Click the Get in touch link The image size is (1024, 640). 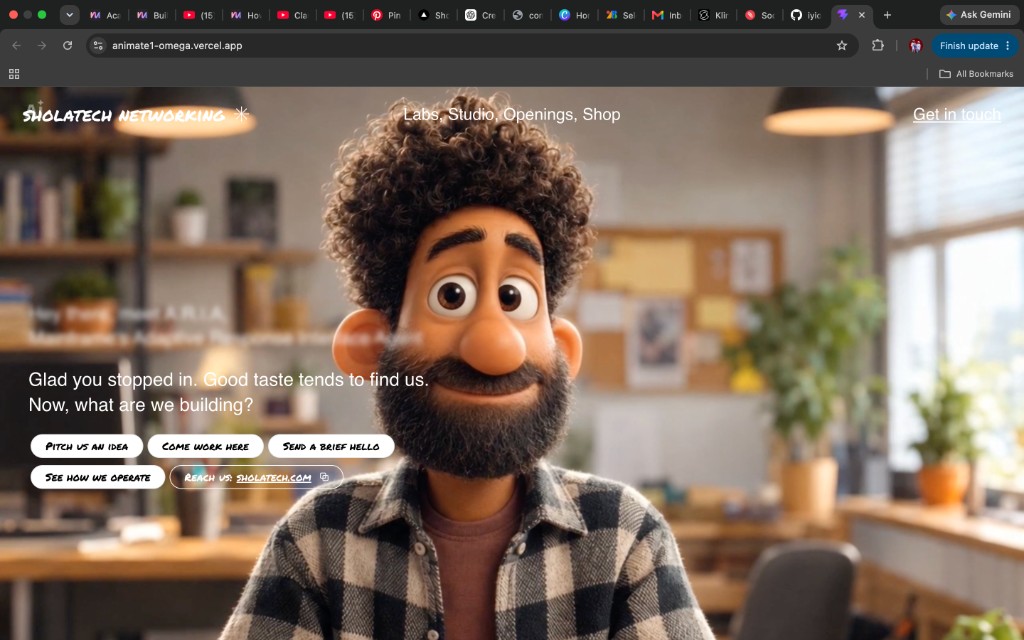pos(957,114)
